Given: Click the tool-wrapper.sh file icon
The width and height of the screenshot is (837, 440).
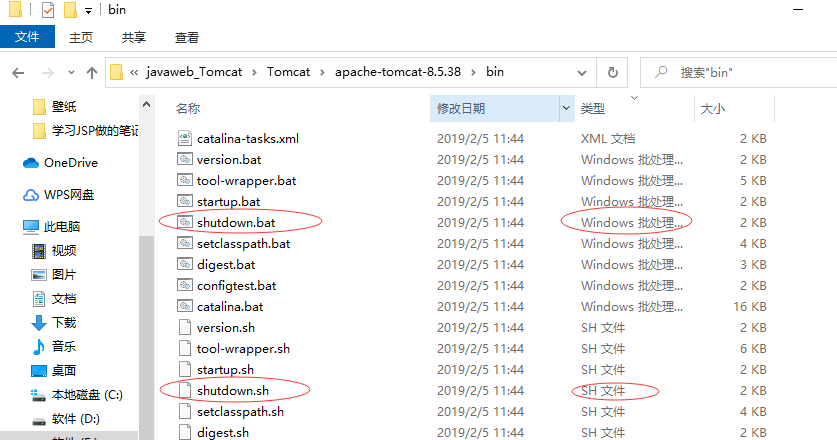Looking at the screenshot, I should coord(185,348).
